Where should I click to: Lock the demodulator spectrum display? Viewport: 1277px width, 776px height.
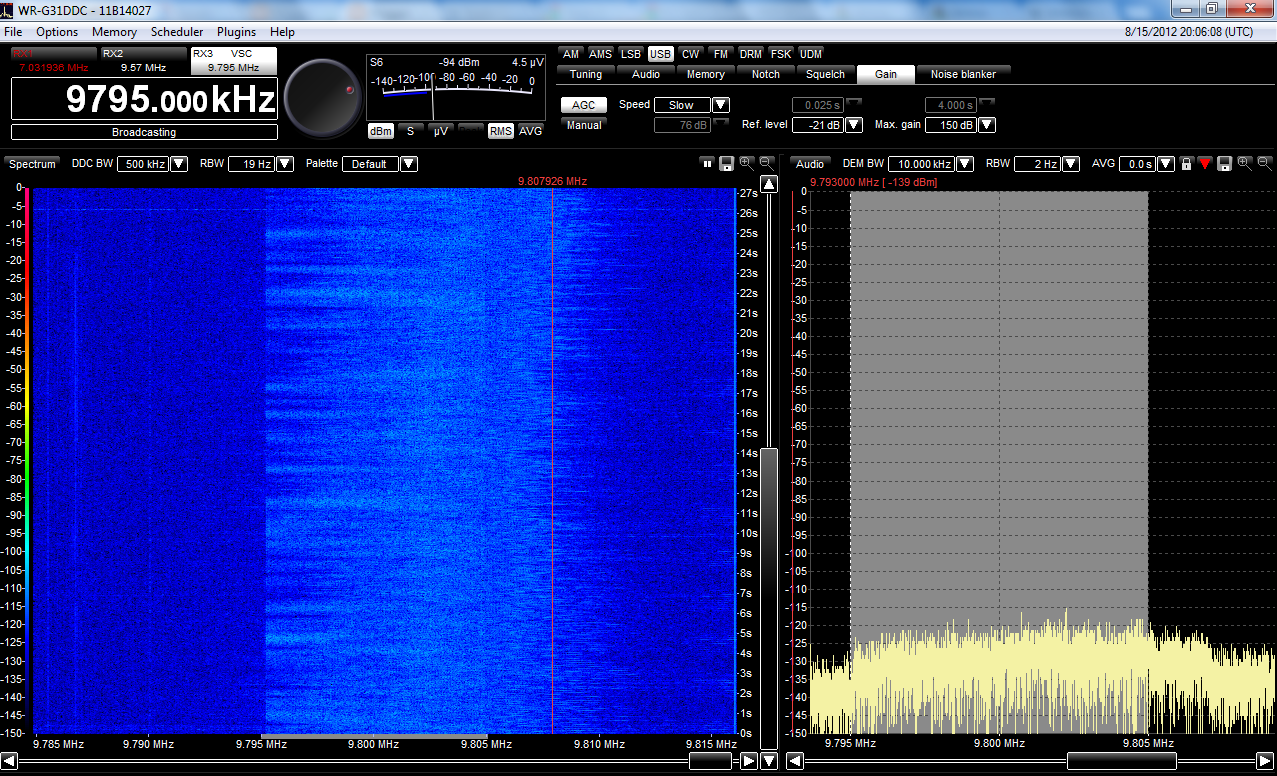click(x=1187, y=164)
